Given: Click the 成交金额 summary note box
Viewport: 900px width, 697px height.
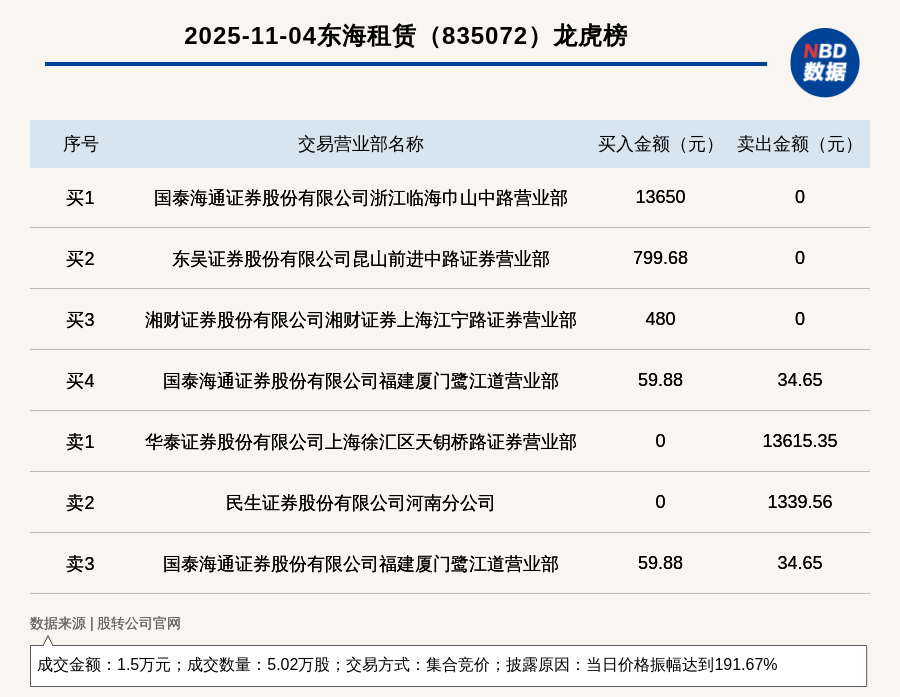Looking at the screenshot, I should coord(448,665).
